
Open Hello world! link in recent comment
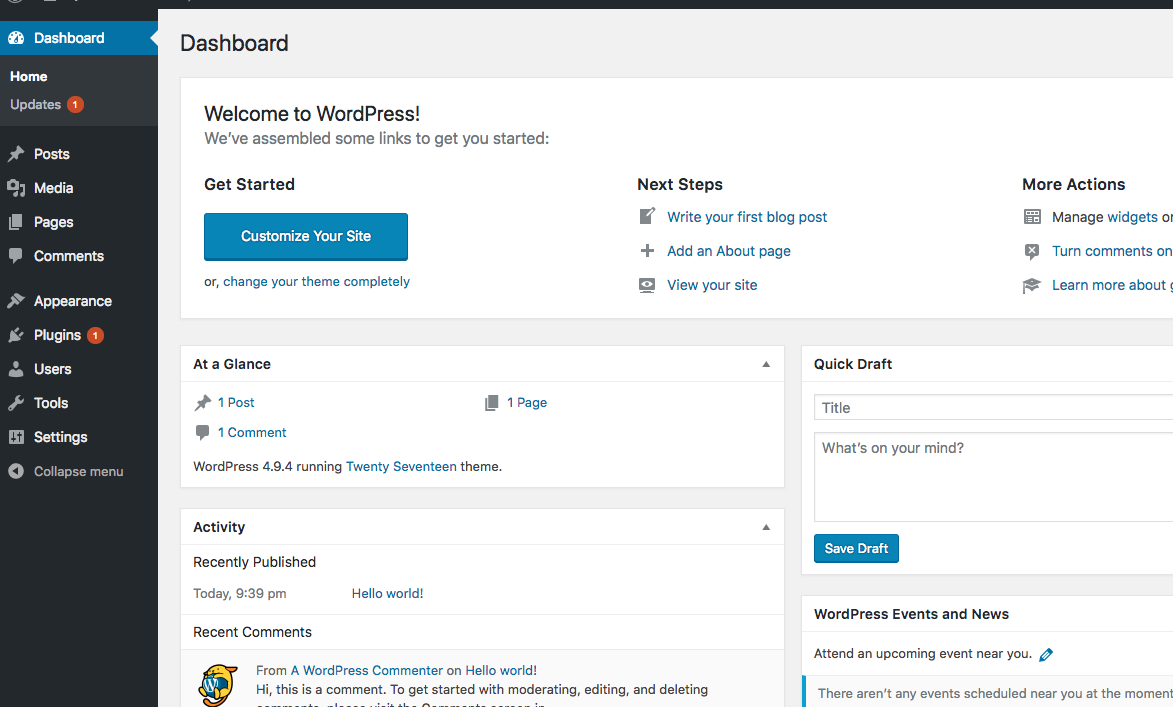[501, 671]
